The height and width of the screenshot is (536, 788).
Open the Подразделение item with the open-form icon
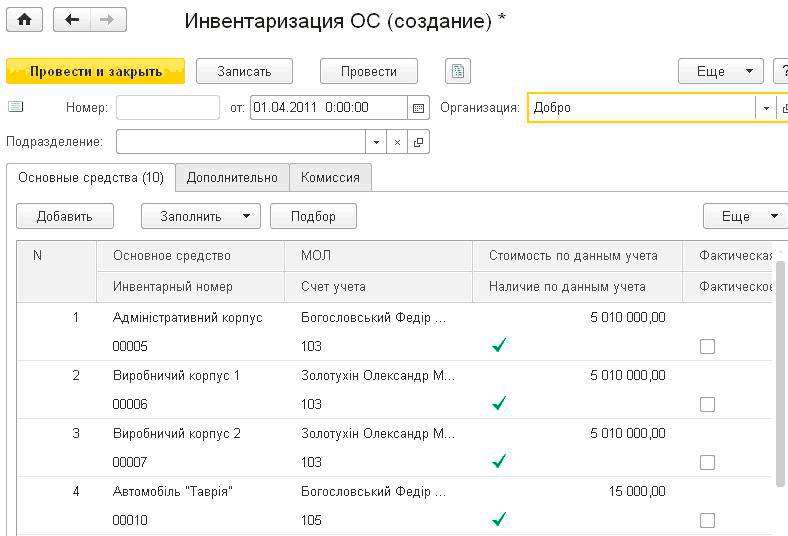418,142
